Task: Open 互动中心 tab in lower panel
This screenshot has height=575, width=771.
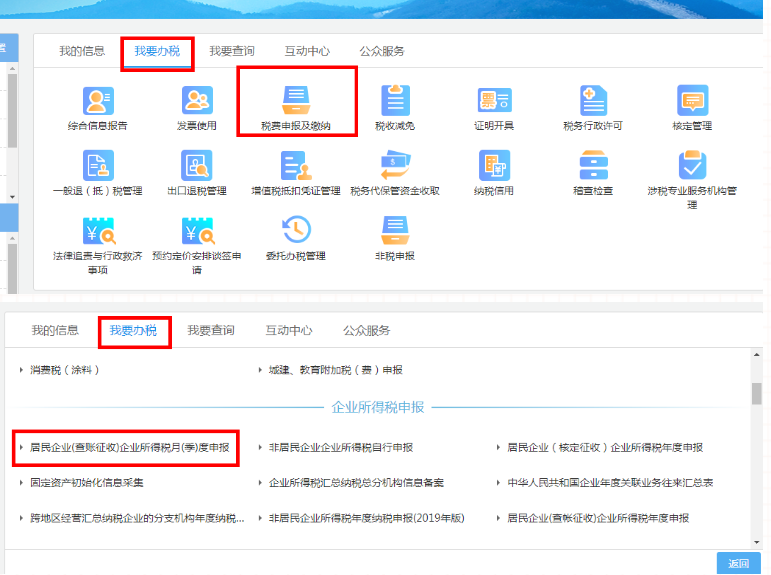Action: pyautogui.click(x=289, y=330)
